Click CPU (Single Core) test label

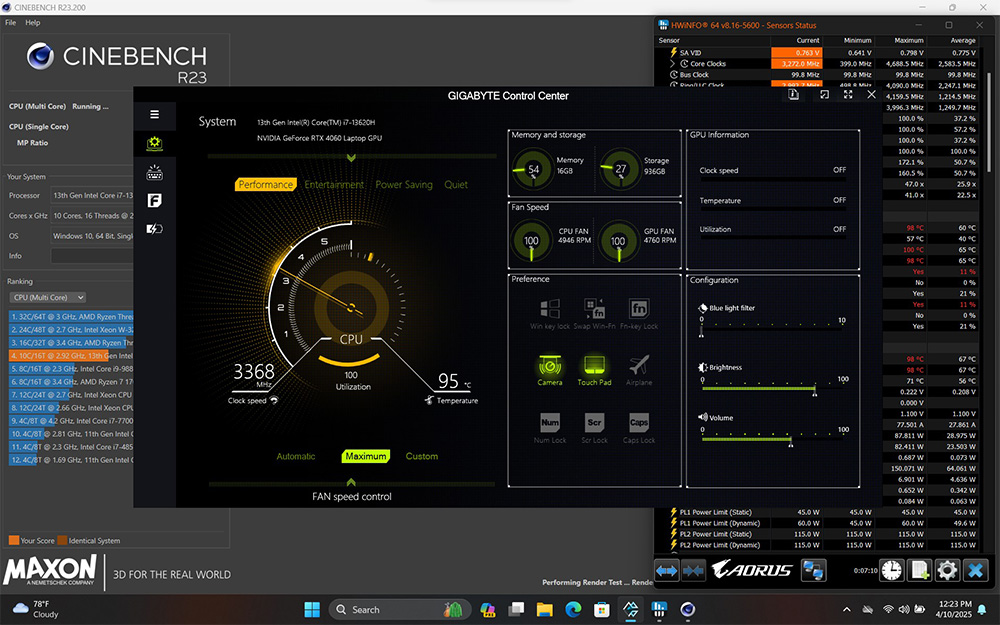click(x=39, y=126)
